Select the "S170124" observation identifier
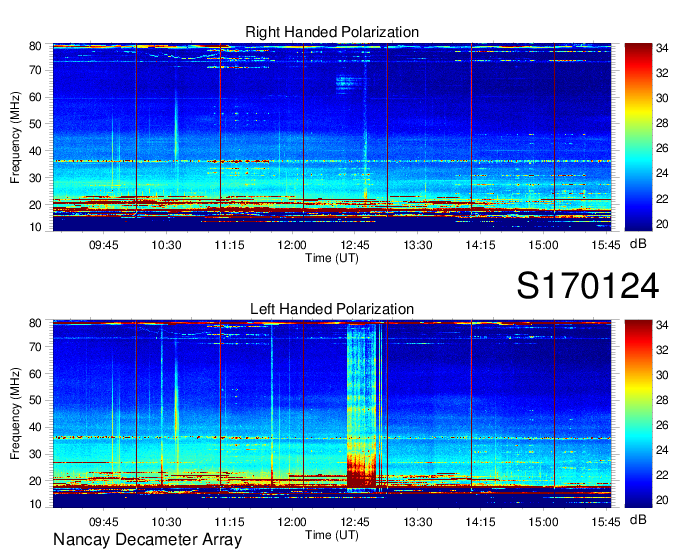 point(588,286)
